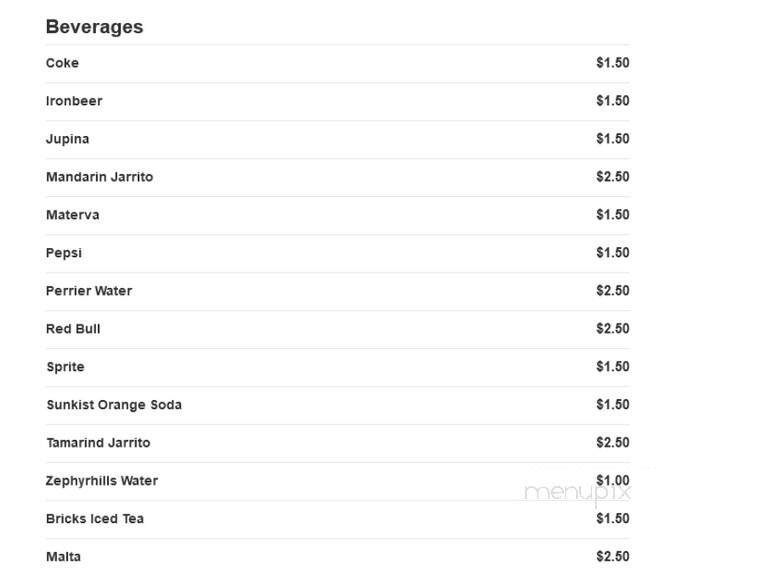Choose the Bricks Iced Tea item
757x575 pixels.
coord(95,519)
